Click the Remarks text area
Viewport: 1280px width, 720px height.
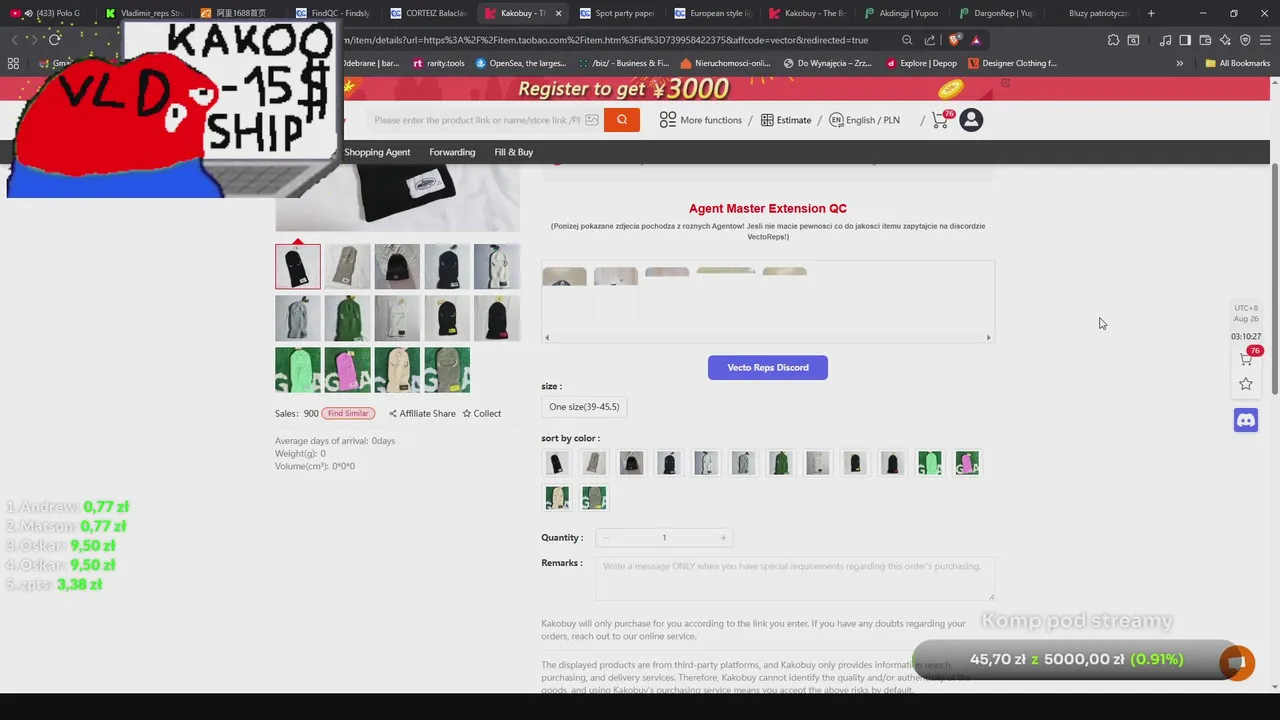click(x=795, y=578)
